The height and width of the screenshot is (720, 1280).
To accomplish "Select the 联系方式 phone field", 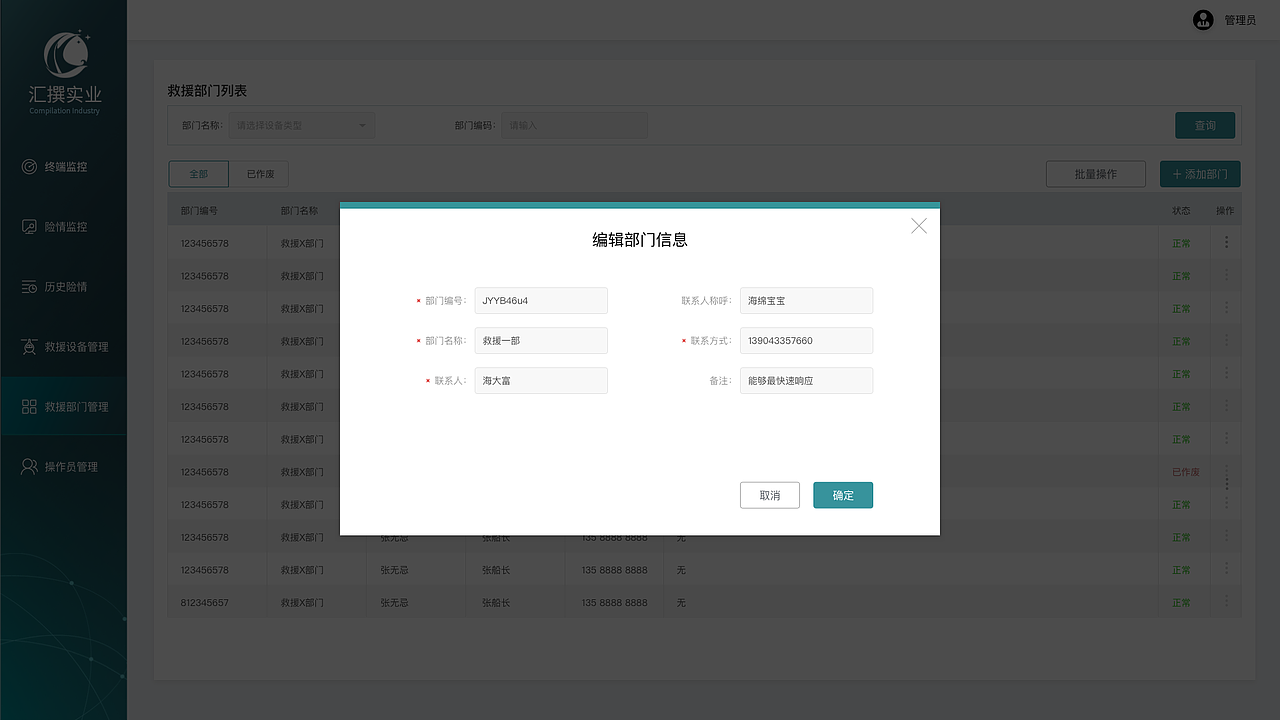I will click(x=806, y=340).
